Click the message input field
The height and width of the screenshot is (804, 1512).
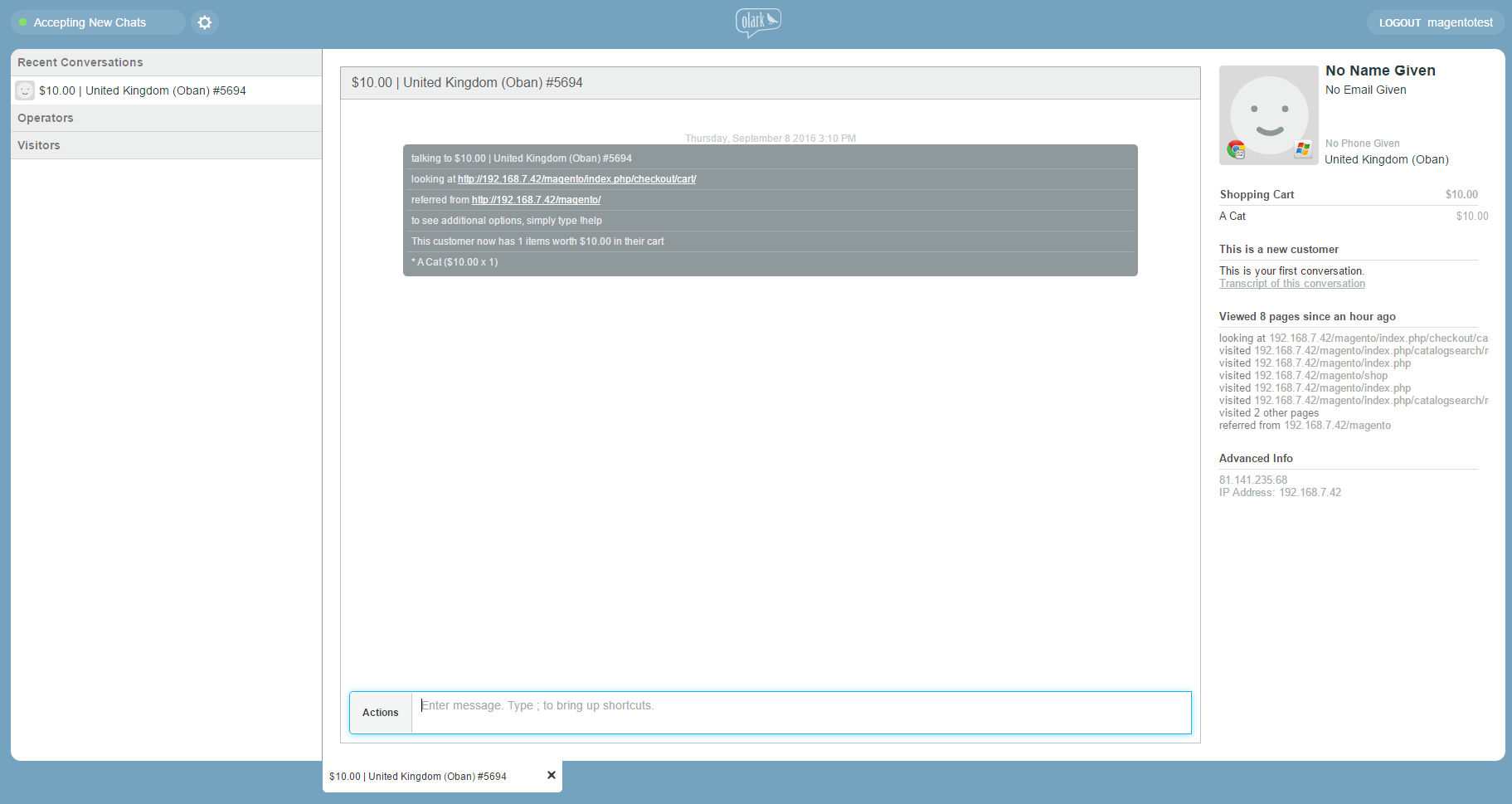pos(800,713)
